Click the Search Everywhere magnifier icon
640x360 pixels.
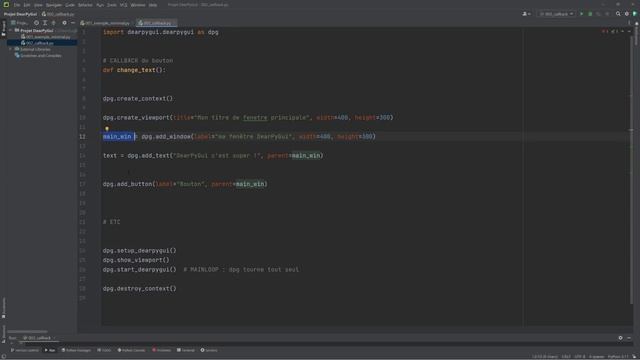pos(618,14)
